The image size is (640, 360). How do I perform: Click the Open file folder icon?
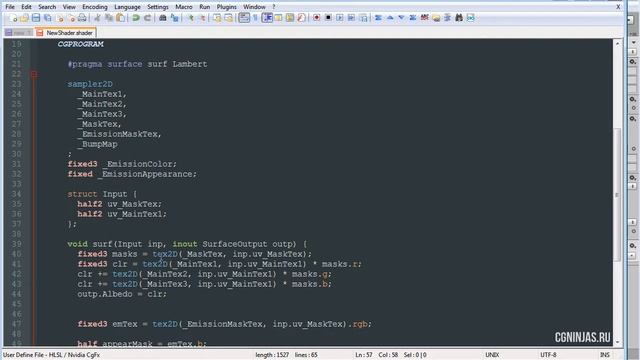click(24, 18)
